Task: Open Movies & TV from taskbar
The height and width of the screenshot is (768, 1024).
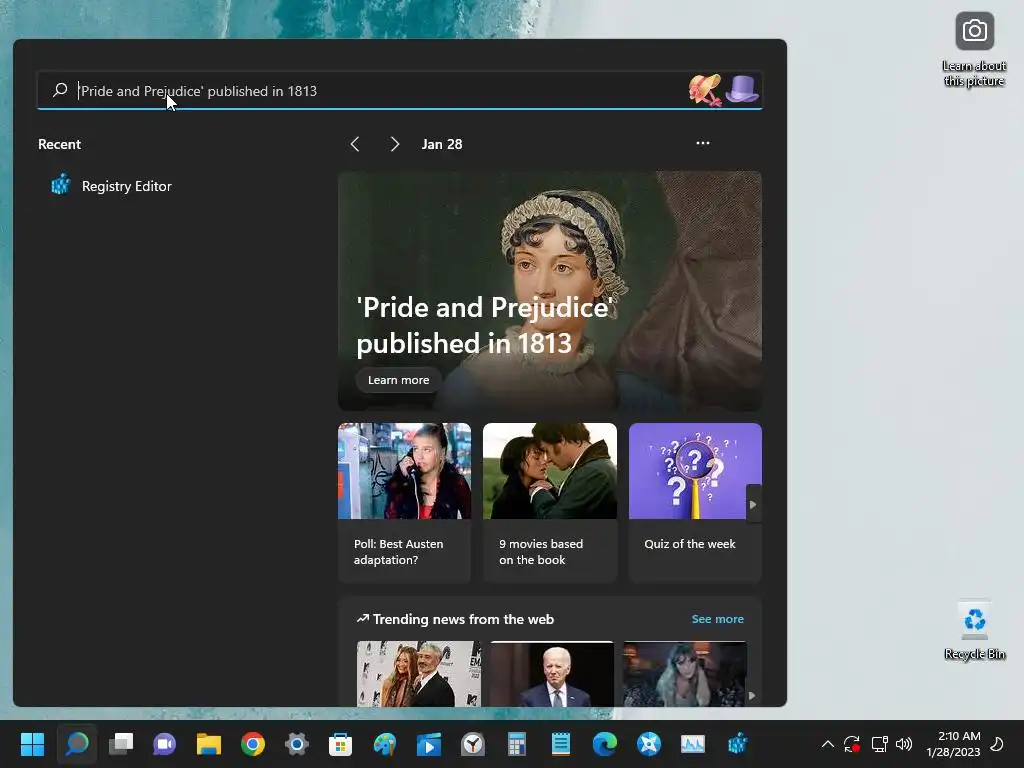Action: point(428,744)
